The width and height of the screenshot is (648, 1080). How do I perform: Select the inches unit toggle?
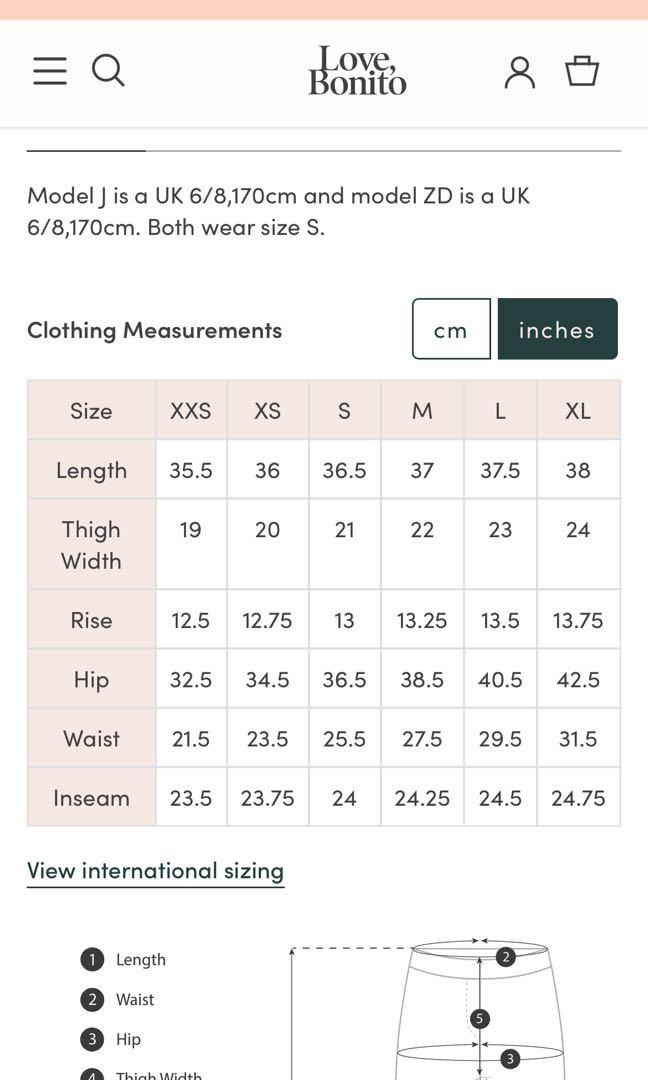[x=557, y=329]
